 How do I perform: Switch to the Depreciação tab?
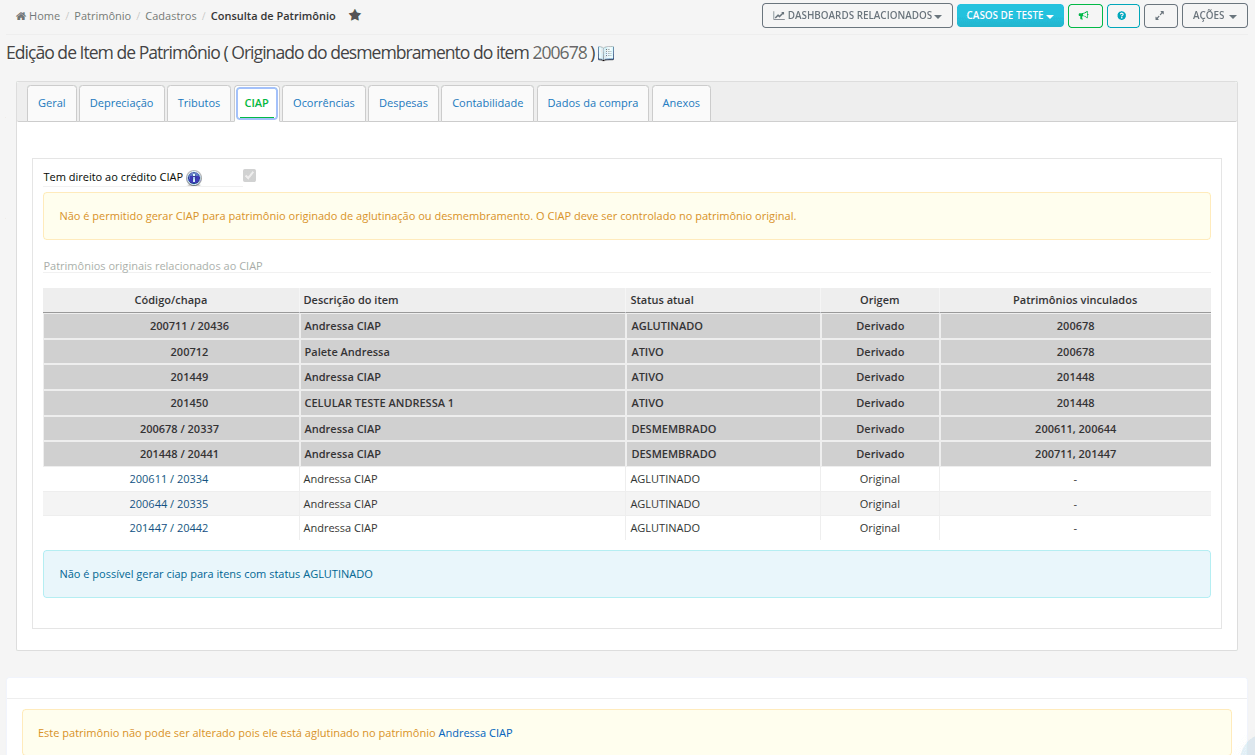[122, 103]
